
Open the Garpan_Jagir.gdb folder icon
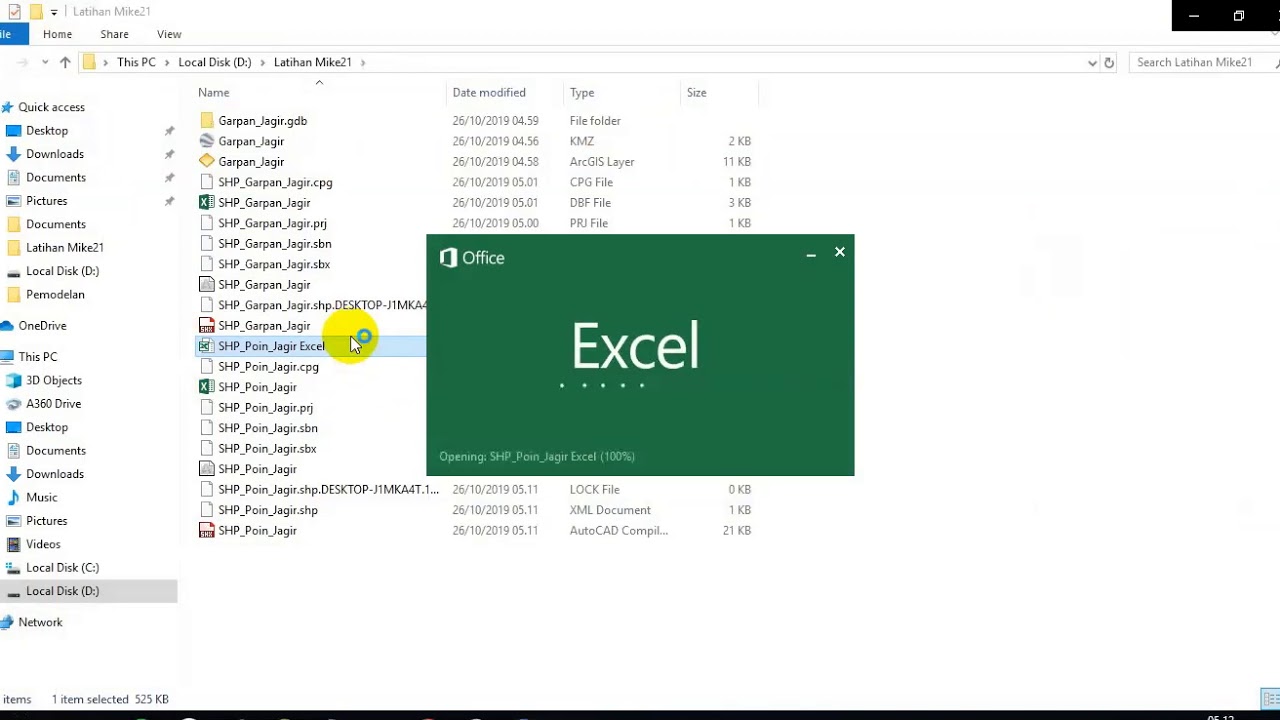207,121
